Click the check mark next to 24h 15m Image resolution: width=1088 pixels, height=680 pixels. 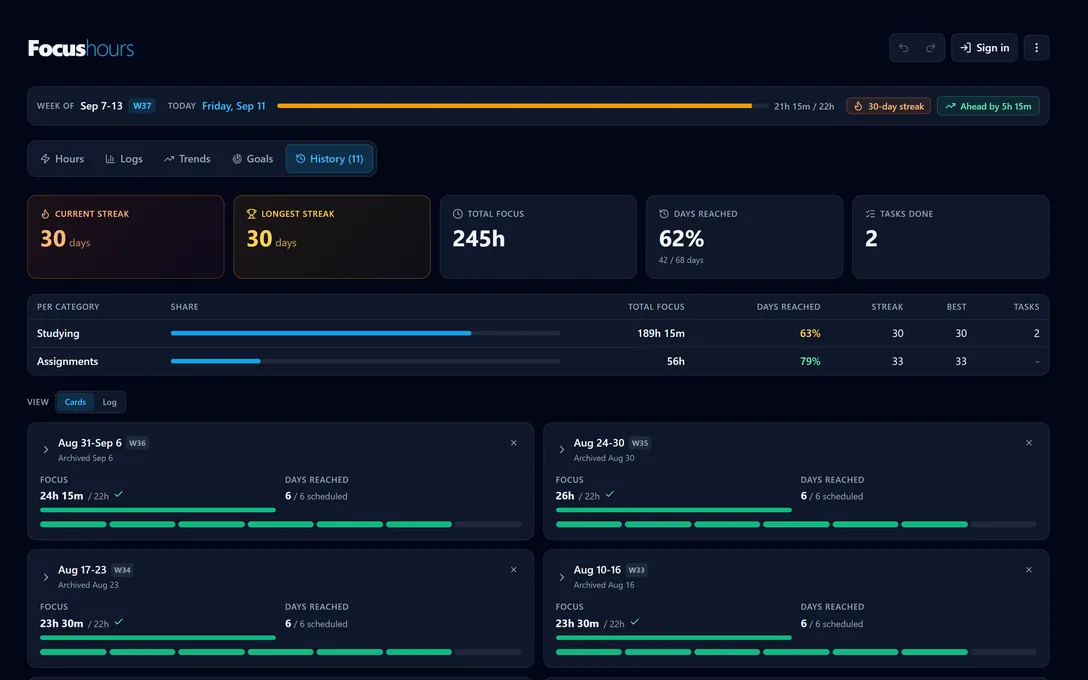coord(119,495)
